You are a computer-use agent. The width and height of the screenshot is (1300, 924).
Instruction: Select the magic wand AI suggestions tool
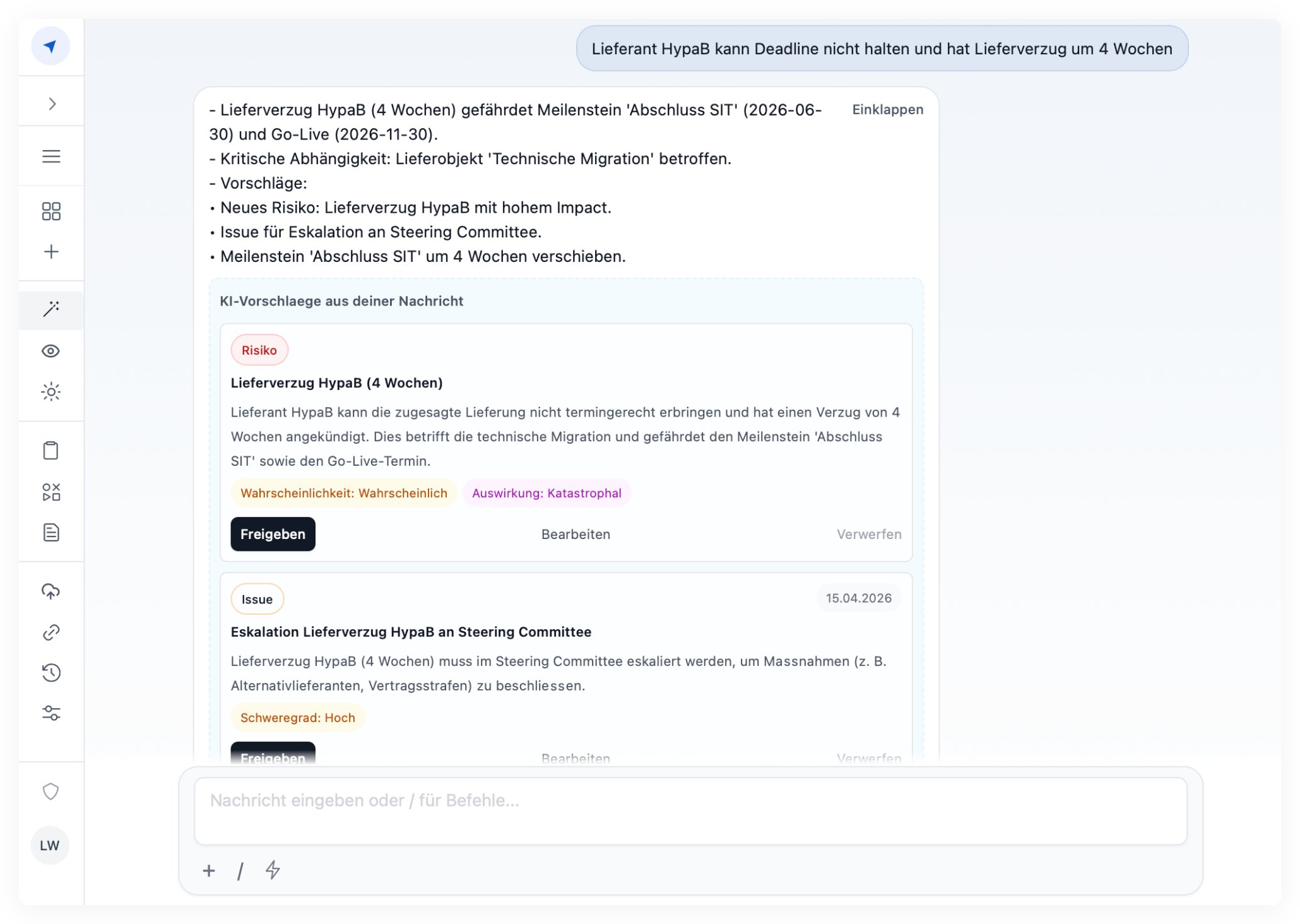(51, 309)
